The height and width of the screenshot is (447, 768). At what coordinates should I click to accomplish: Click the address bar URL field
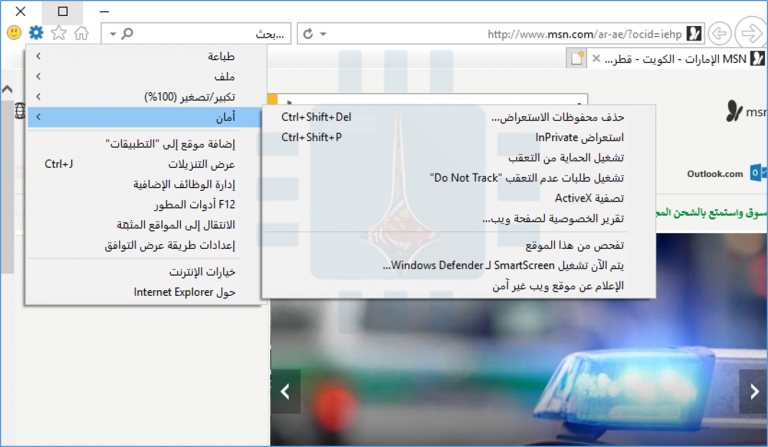click(560, 34)
